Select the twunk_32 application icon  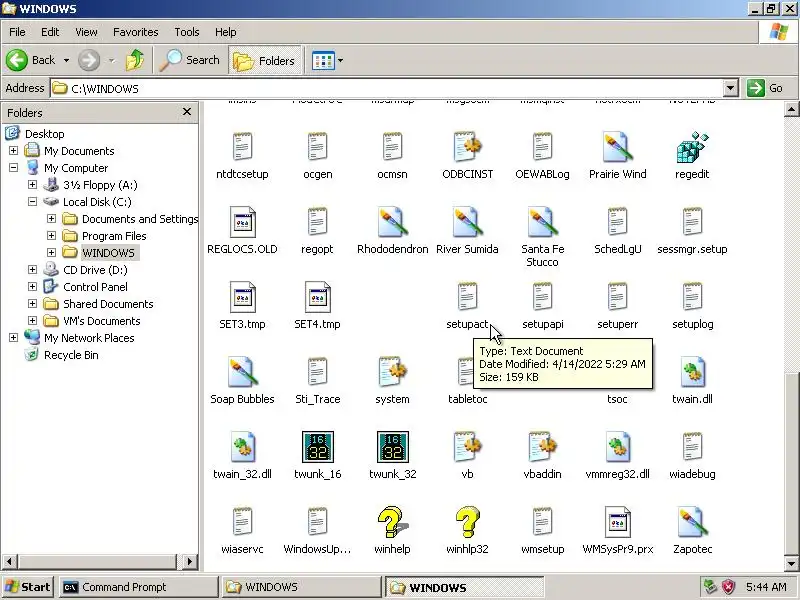392,447
